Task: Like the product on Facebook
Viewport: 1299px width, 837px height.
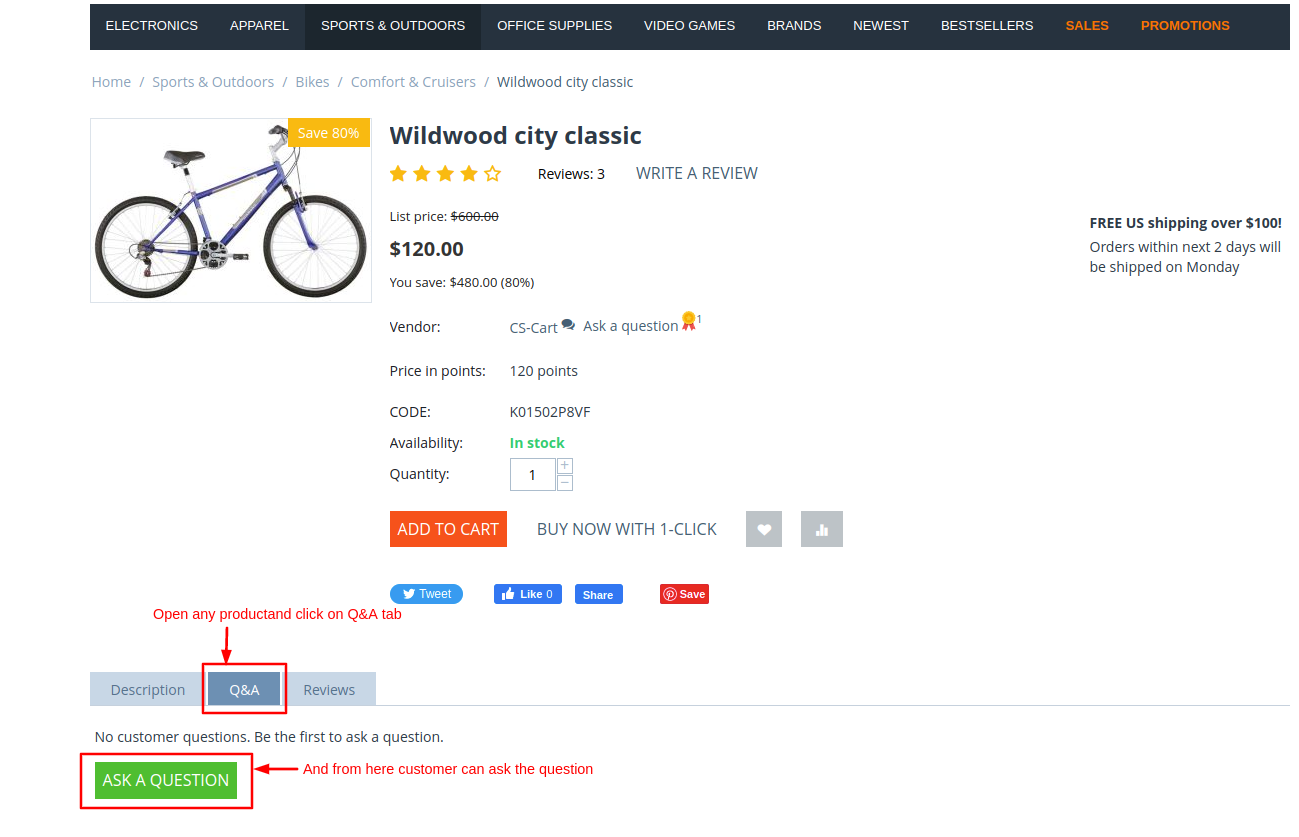Action: click(x=527, y=594)
